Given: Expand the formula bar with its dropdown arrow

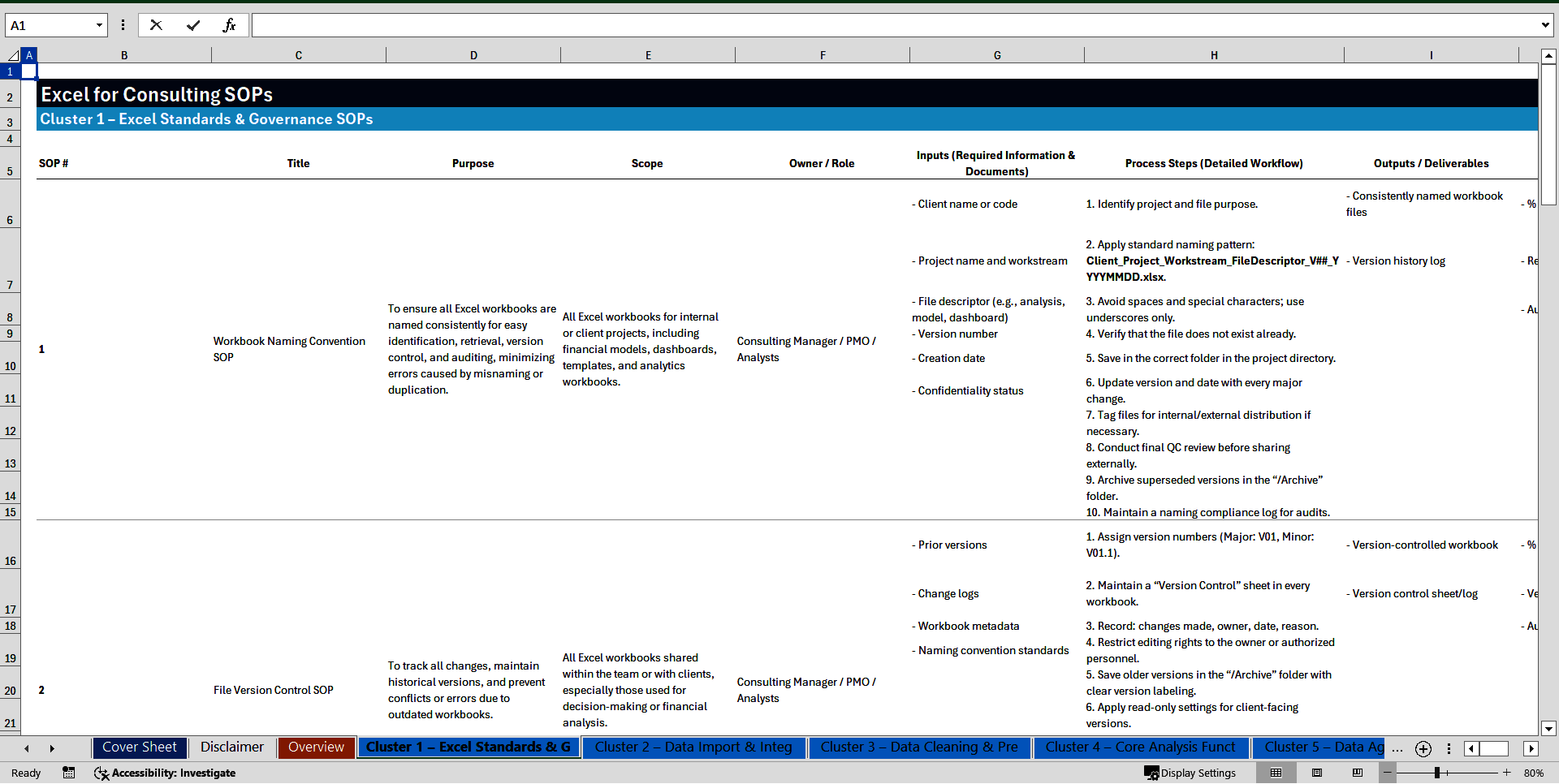Looking at the screenshot, I should point(1547,25).
